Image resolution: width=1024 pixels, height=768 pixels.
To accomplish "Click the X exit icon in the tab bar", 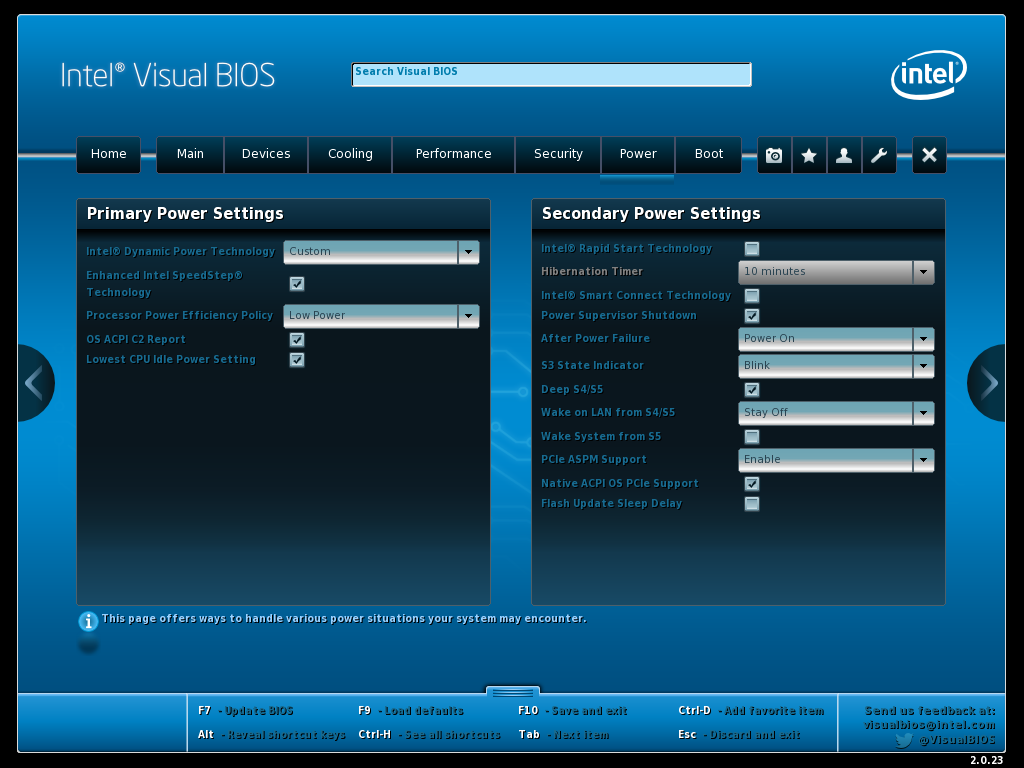I will pos(929,155).
